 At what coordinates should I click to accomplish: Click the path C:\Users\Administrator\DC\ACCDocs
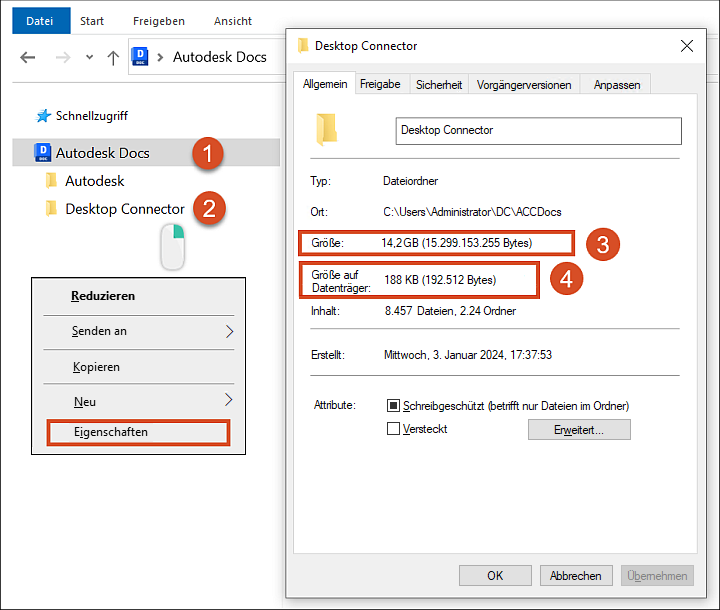(472, 212)
